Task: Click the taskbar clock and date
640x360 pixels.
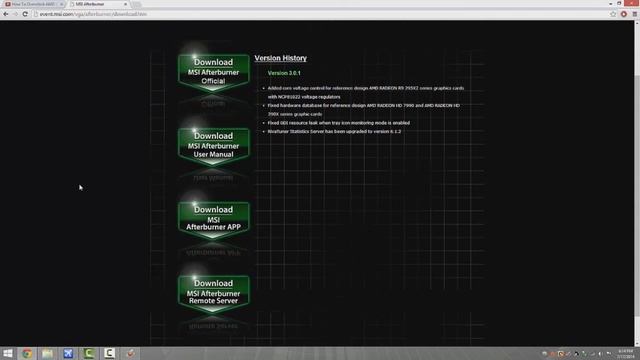Action: pos(625,354)
